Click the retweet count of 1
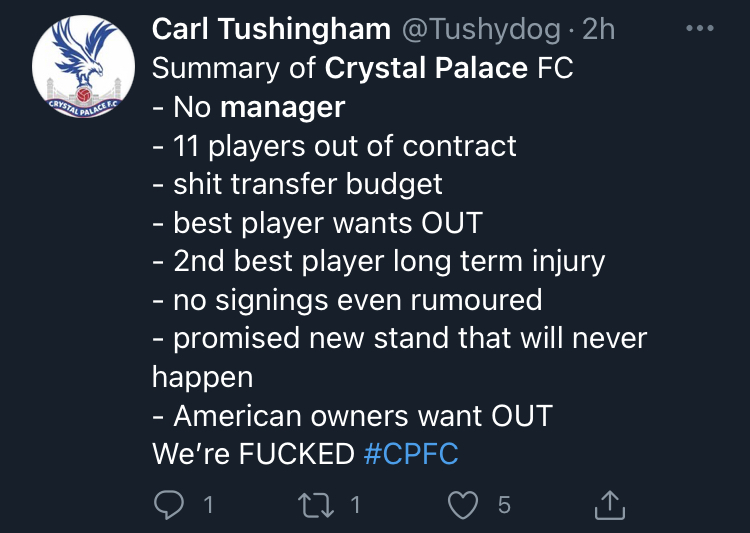This screenshot has height=533, width=750. (355, 505)
